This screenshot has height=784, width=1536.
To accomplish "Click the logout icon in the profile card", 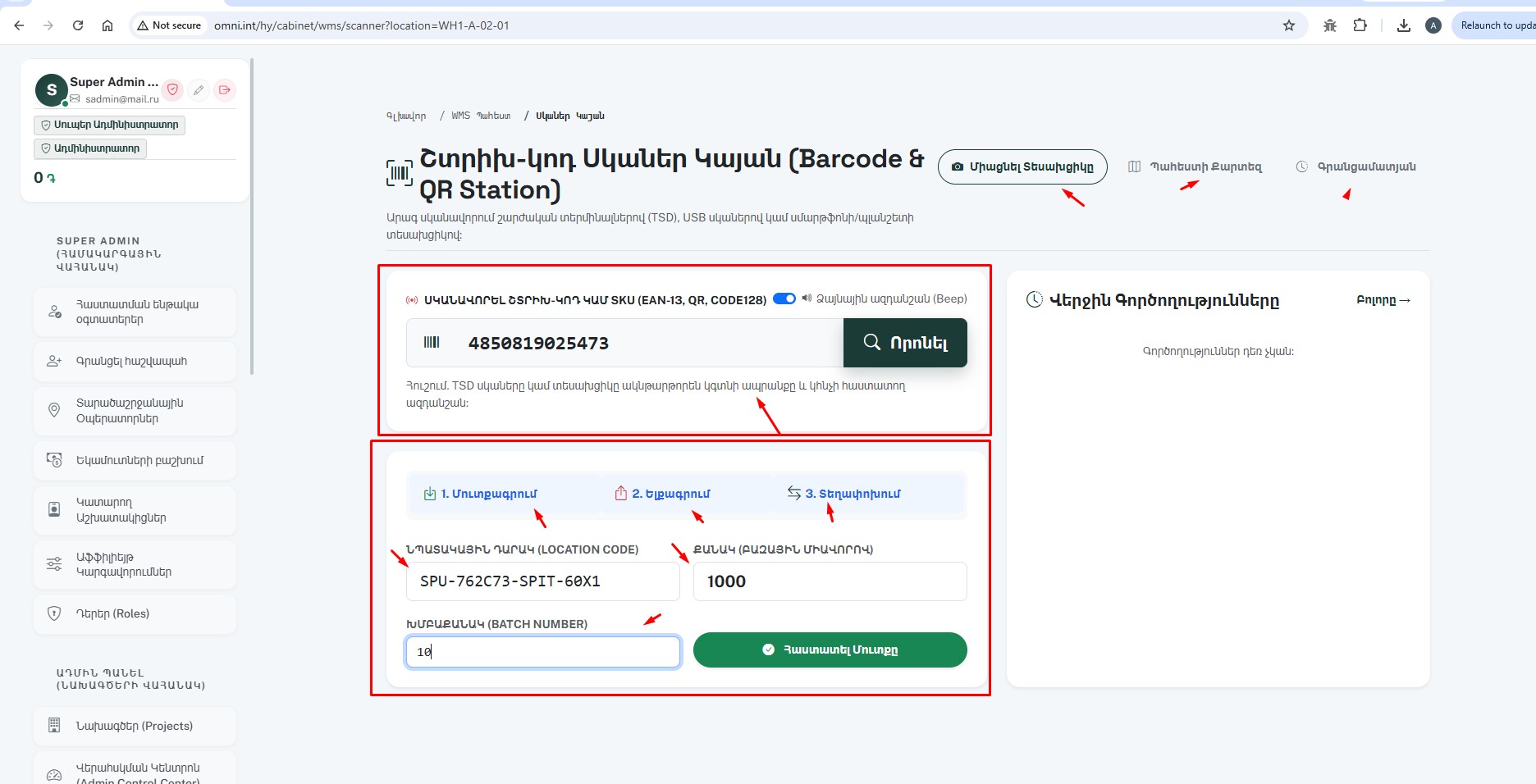I will (225, 89).
